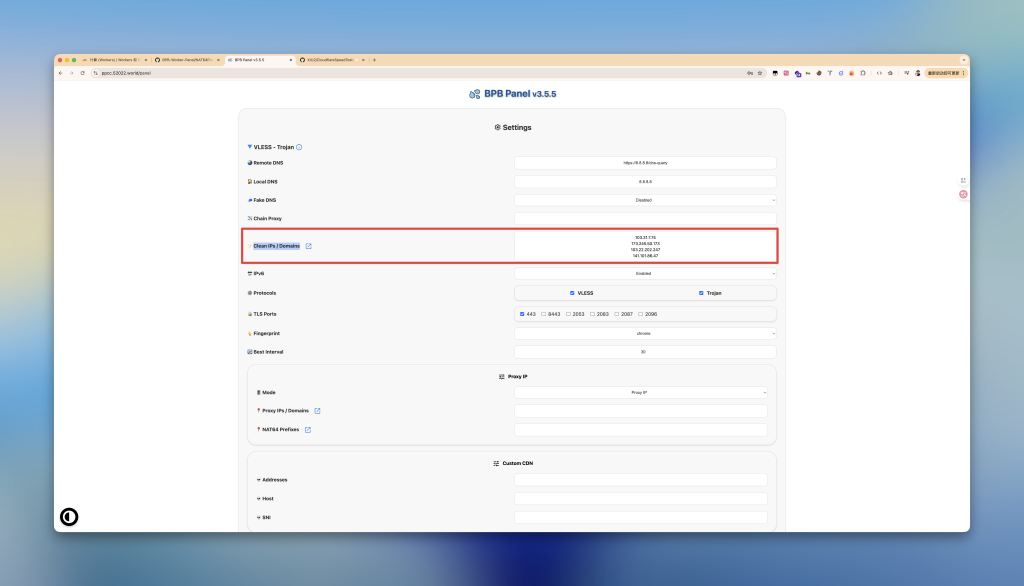Screen dimensions: 1024x586
Task: Click the Chain Proxy input field
Action: (x=645, y=218)
